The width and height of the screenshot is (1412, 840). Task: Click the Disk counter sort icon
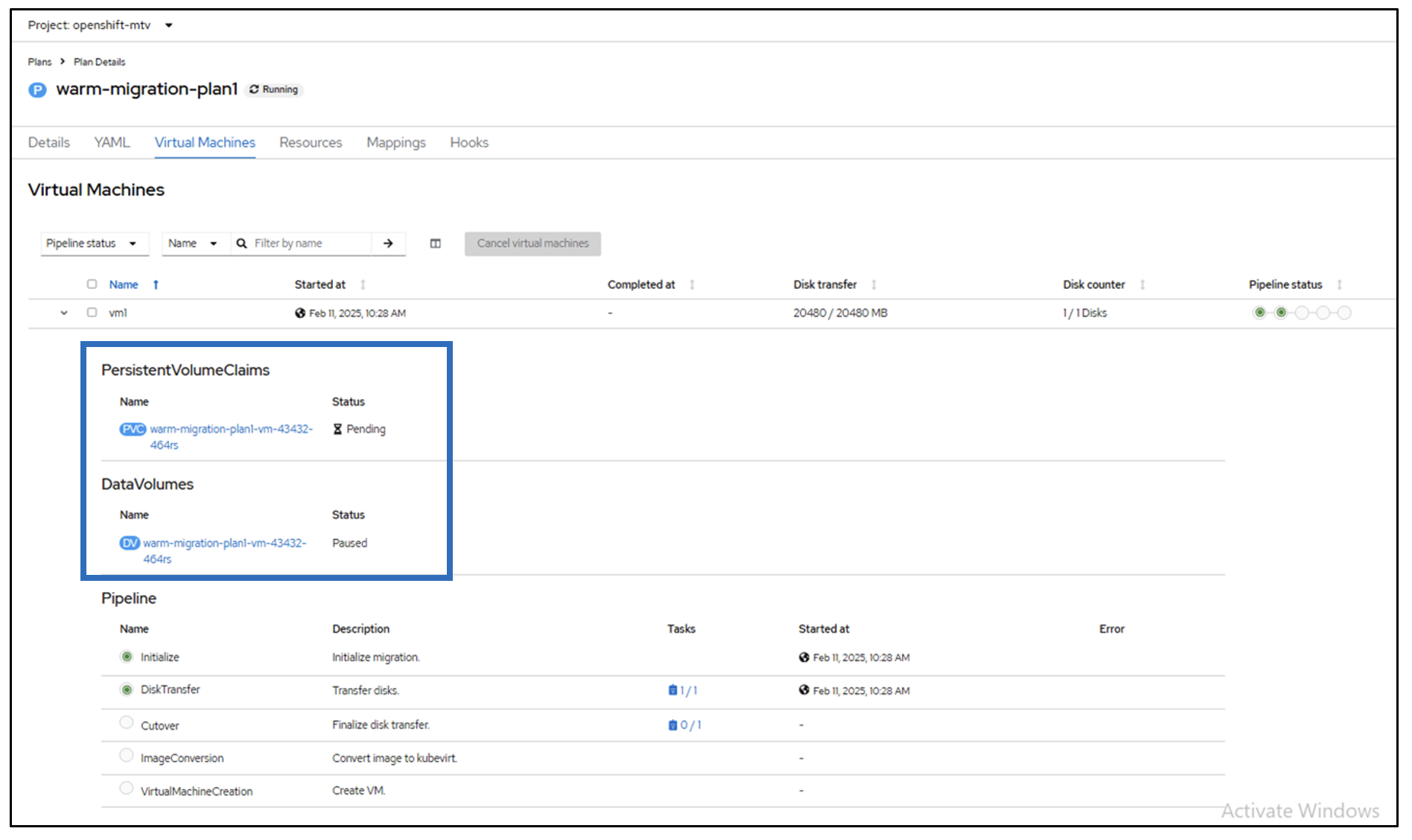pyautogui.click(x=1142, y=284)
